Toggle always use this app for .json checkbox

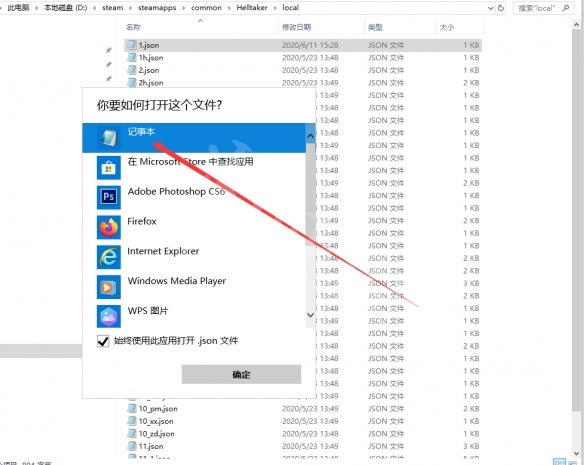103,341
